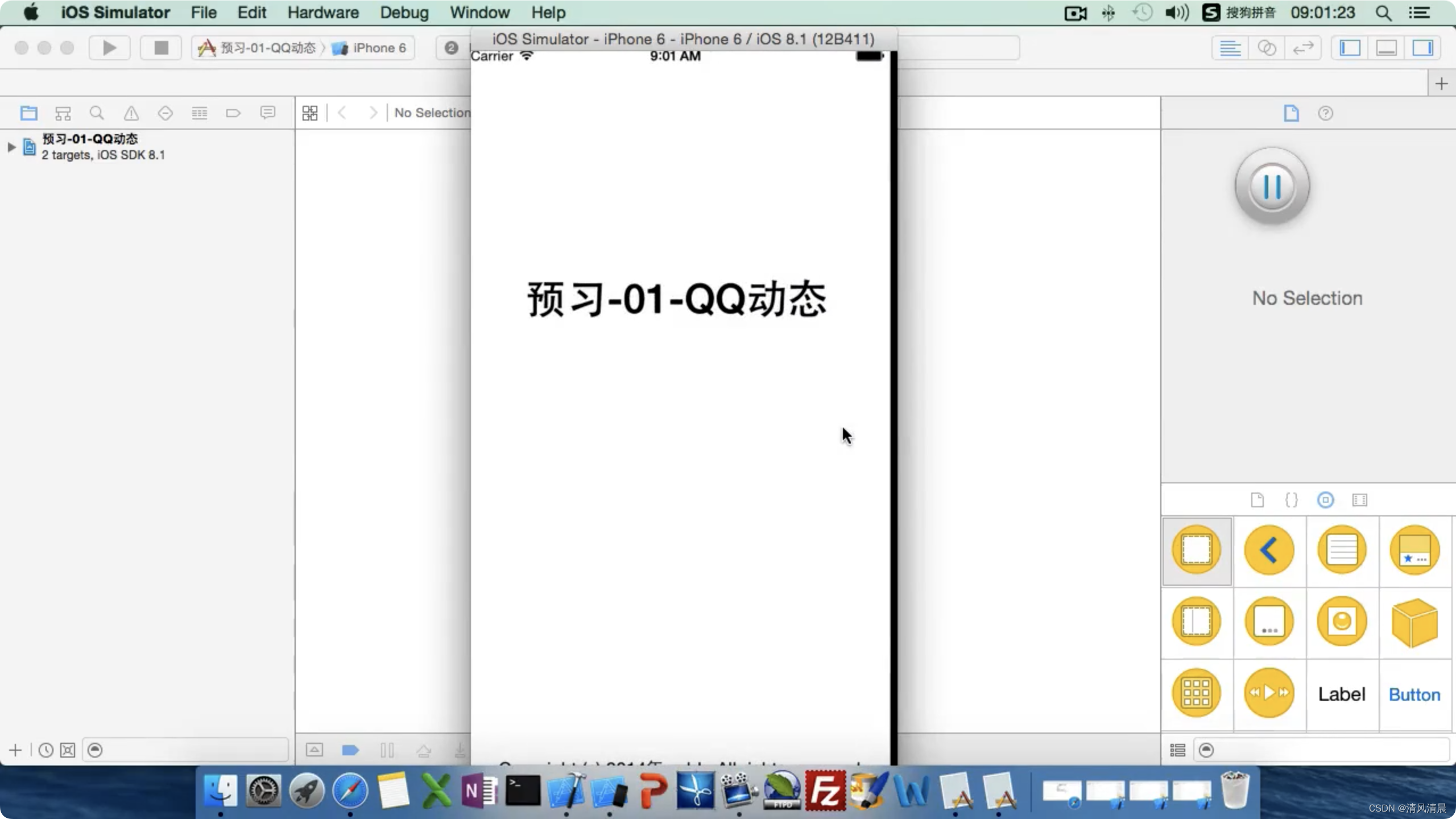Screen dimensions: 1456x819
Task: Open the Debug navigator icon
Action: [199, 113]
